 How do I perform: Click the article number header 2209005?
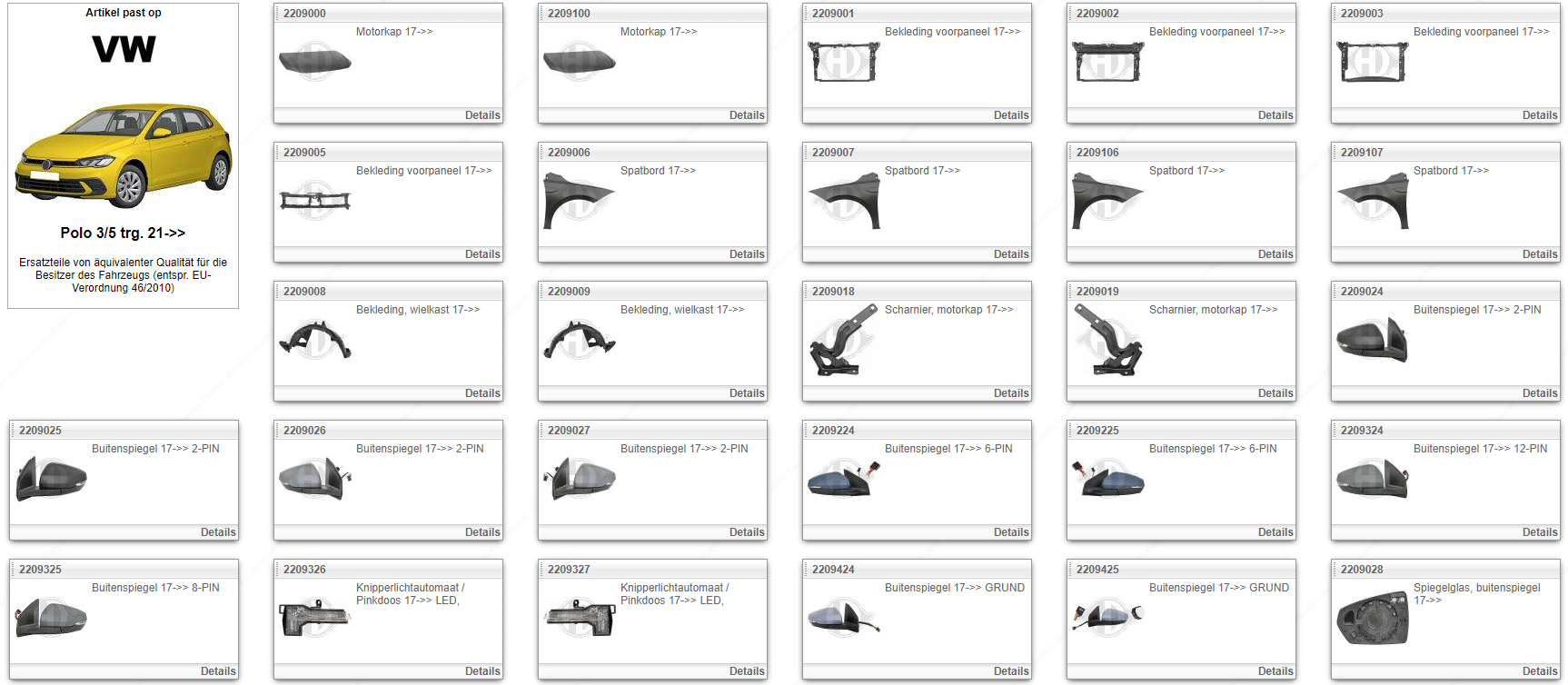304,153
